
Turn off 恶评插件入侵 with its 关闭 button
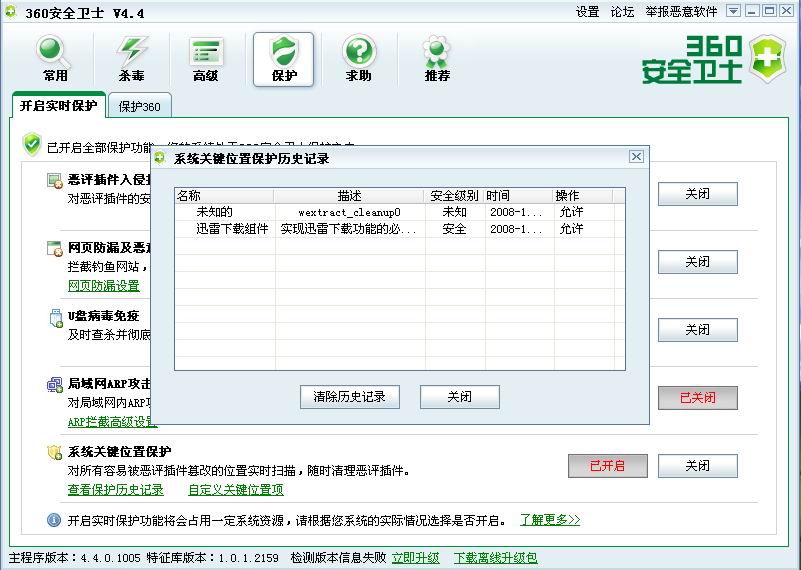tap(697, 194)
